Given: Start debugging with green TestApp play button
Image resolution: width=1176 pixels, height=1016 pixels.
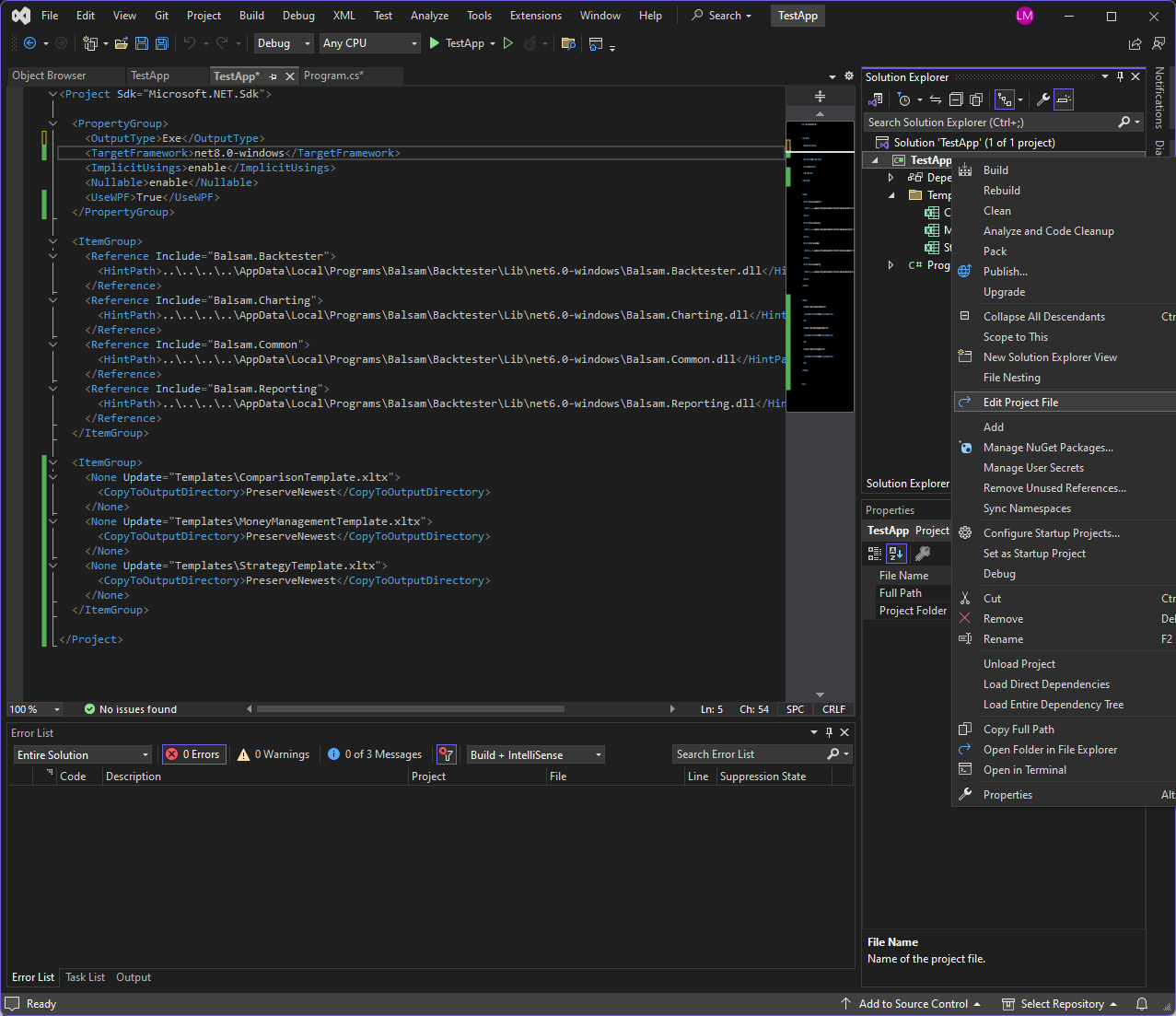Looking at the screenshot, I should (x=456, y=43).
